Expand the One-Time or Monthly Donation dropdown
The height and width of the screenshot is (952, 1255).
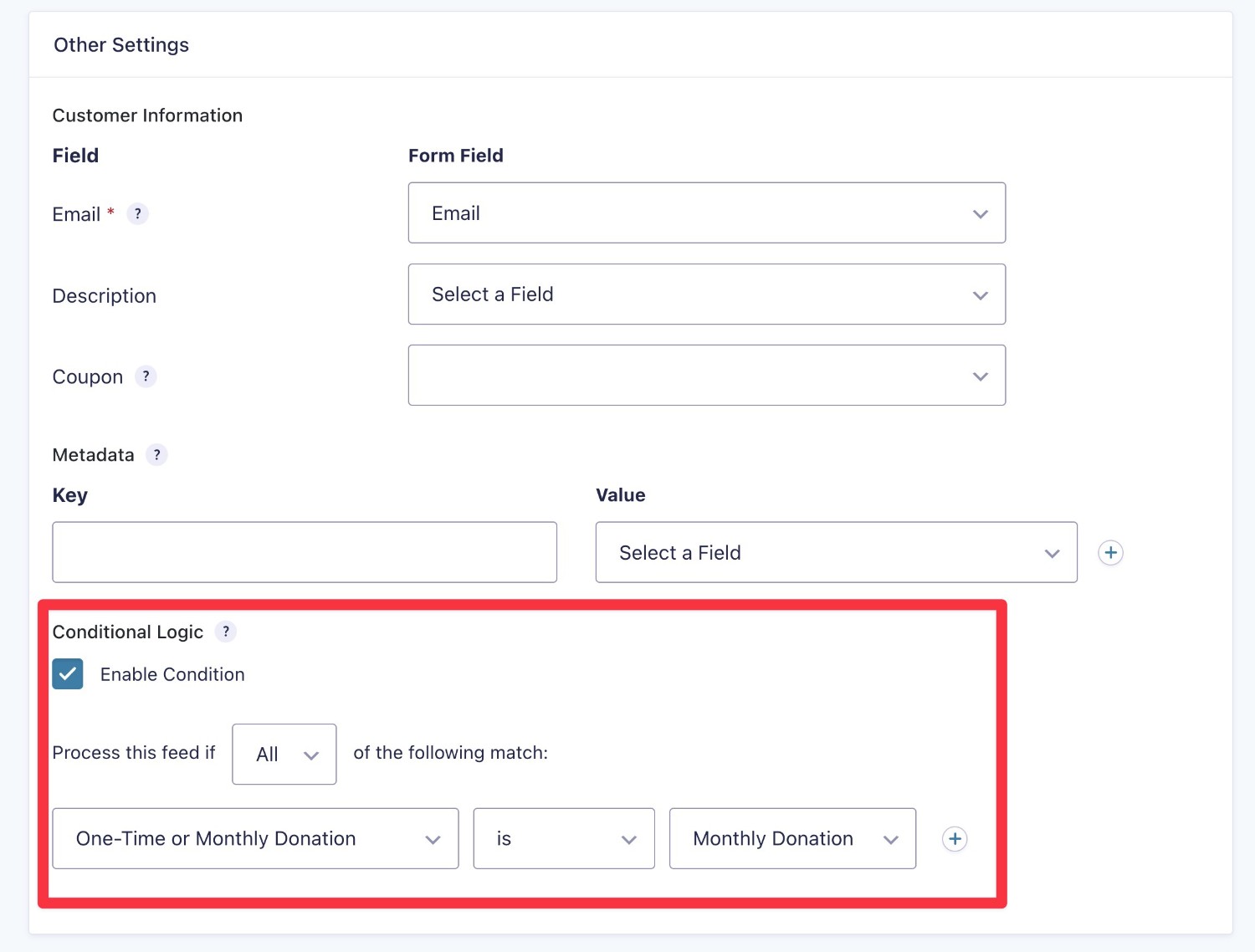pyautogui.click(x=255, y=838)
